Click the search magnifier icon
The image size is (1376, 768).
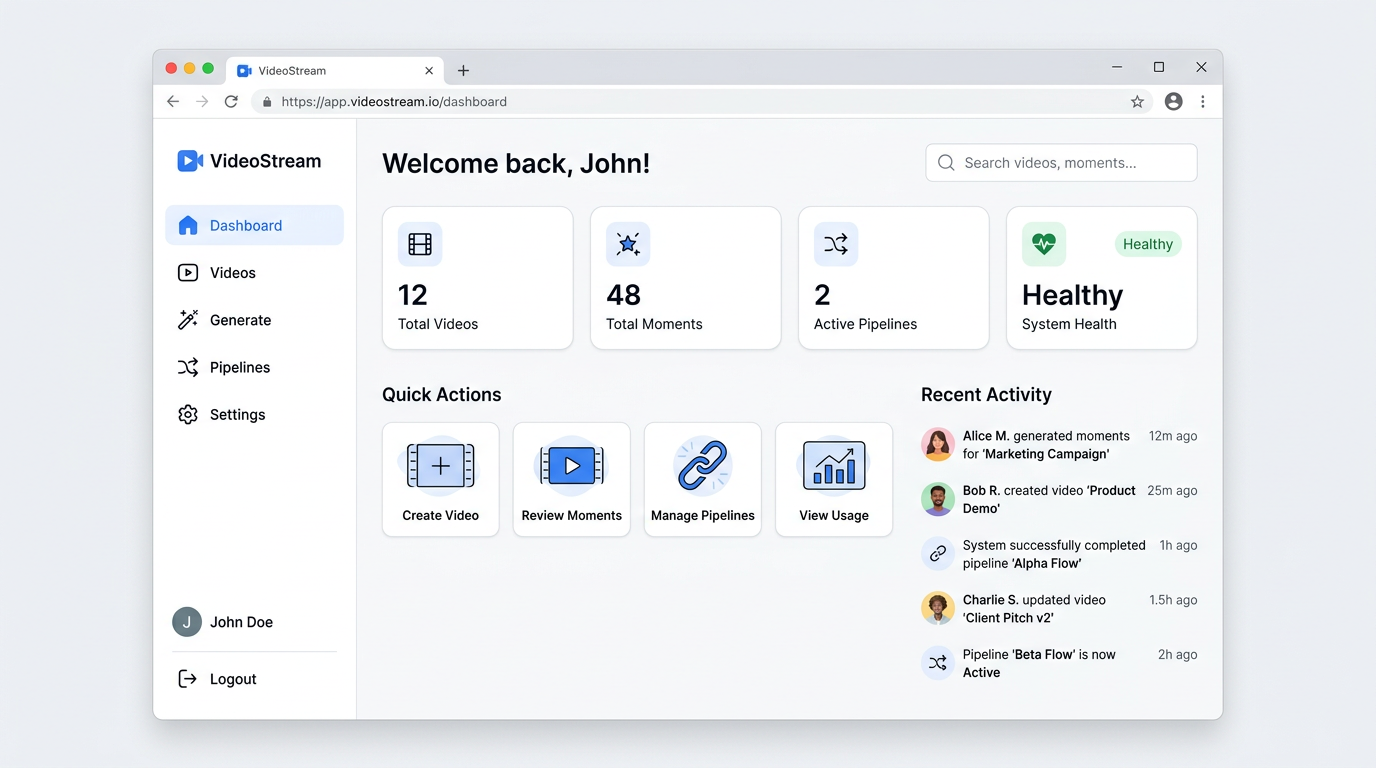(945, 162)
